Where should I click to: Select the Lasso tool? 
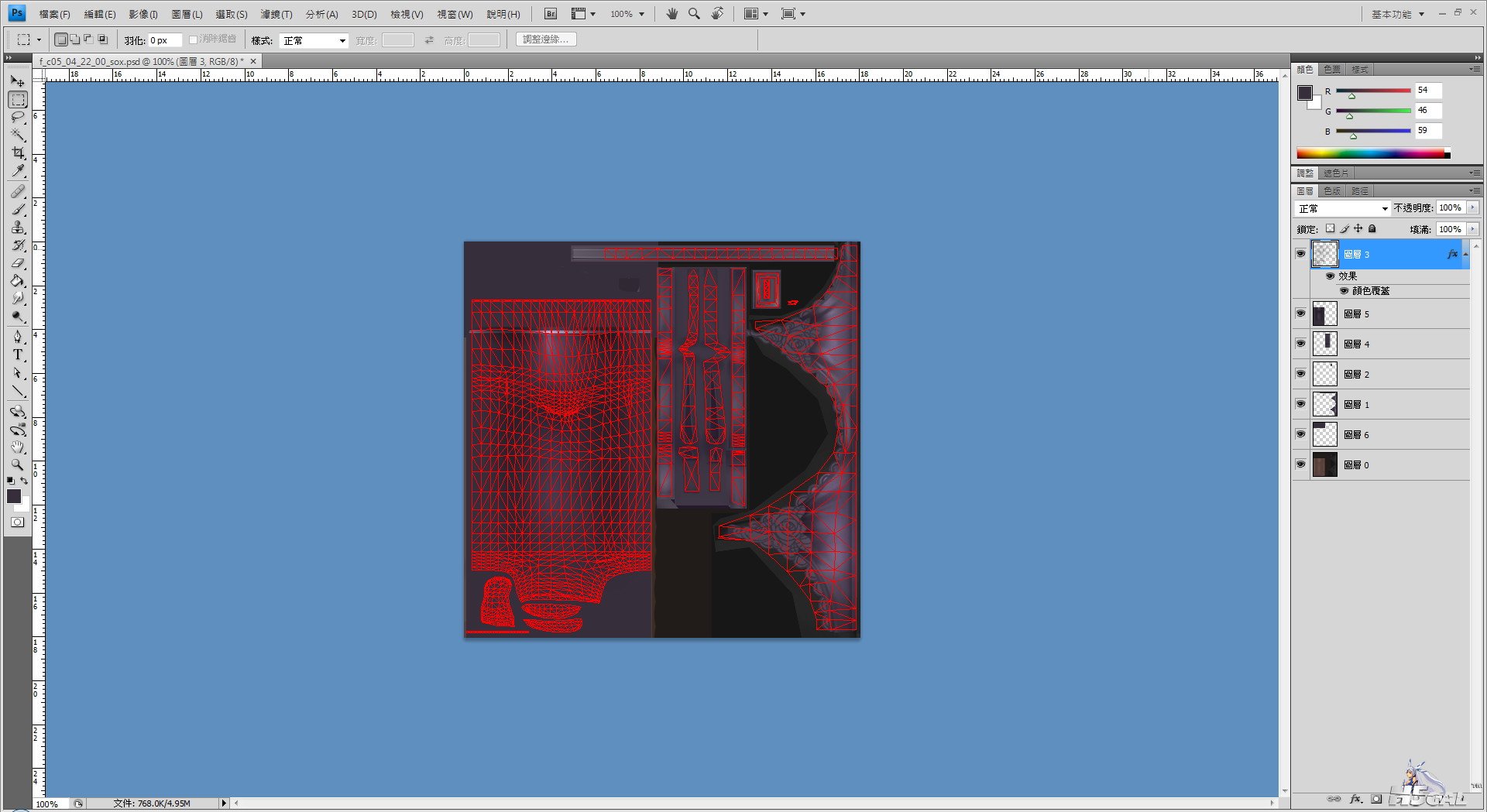[x=18, y=117]
